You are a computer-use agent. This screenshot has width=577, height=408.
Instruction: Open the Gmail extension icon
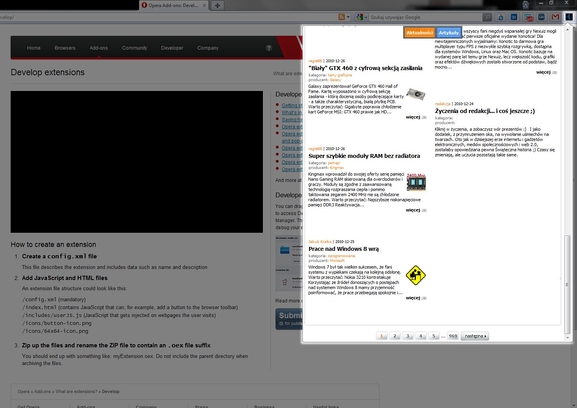click(x=555, y=17)
